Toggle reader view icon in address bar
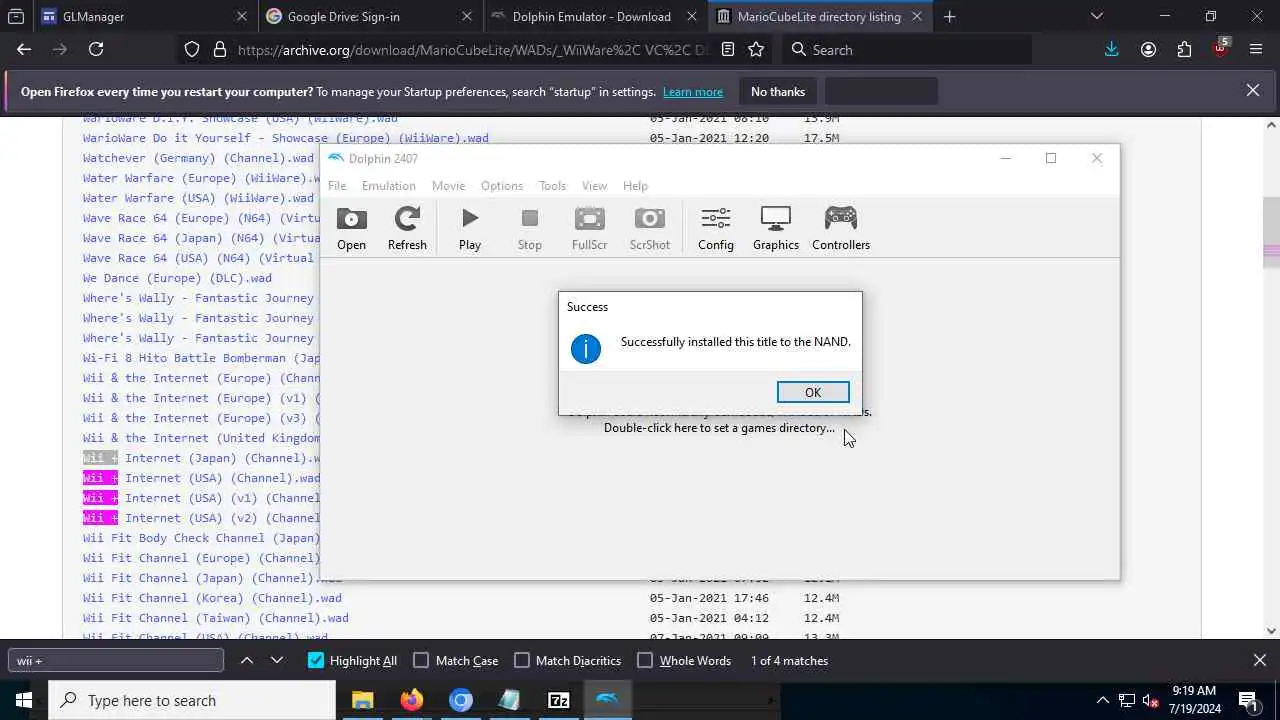The image size is (1280, 720). click(x=728, y=49)
